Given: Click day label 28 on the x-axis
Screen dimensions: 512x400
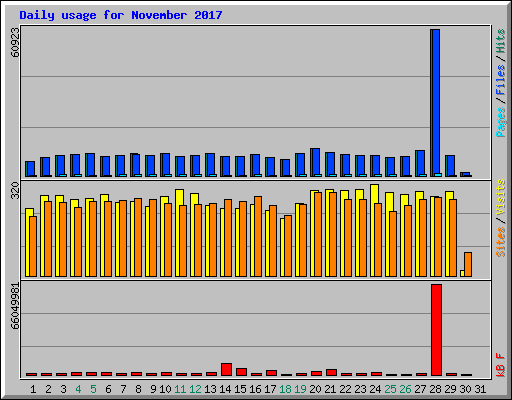Looking at the screenshot, I should (435, 389).
